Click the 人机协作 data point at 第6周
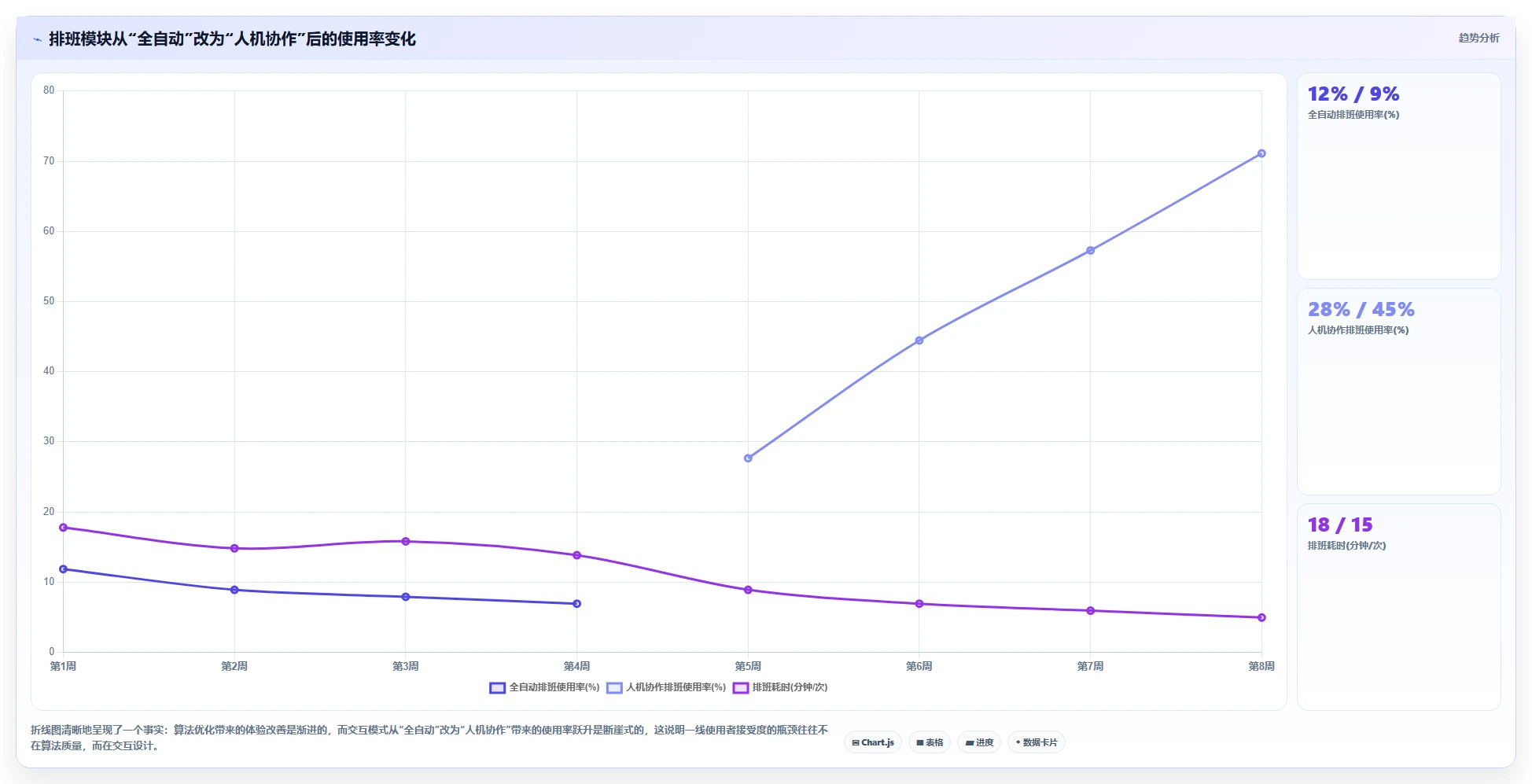Screen dimensions: 1532x784 pyautogui.click(x=919, y=340)
